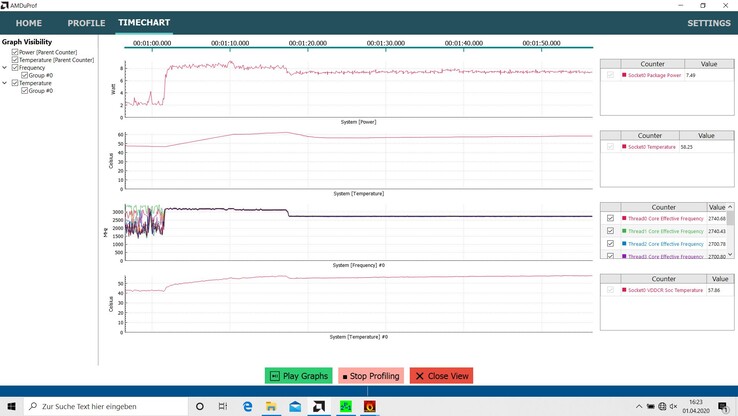Click the green Thread1 color swatch
Image resolution: width=738 pixels, height=416 pixels.
pyautogui.click(x=624, y=231)
